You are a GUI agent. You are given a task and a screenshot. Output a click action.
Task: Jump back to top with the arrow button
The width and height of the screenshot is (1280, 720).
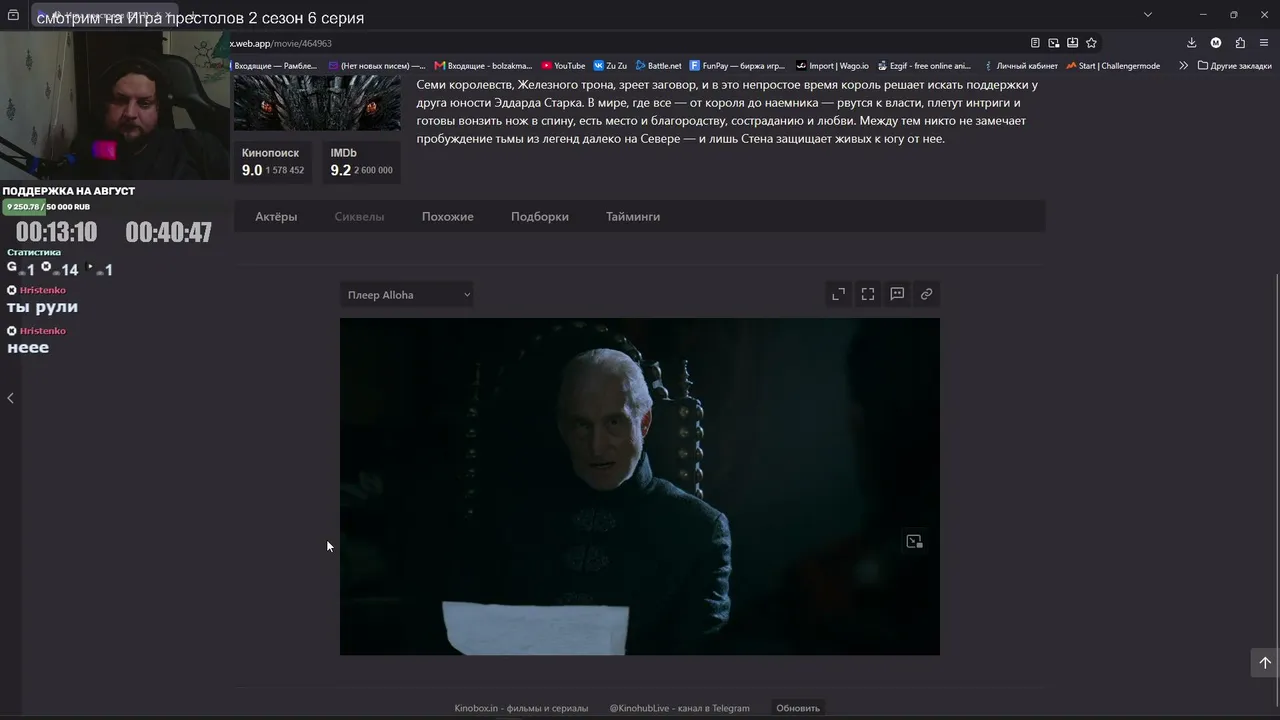coord(1264,662)
